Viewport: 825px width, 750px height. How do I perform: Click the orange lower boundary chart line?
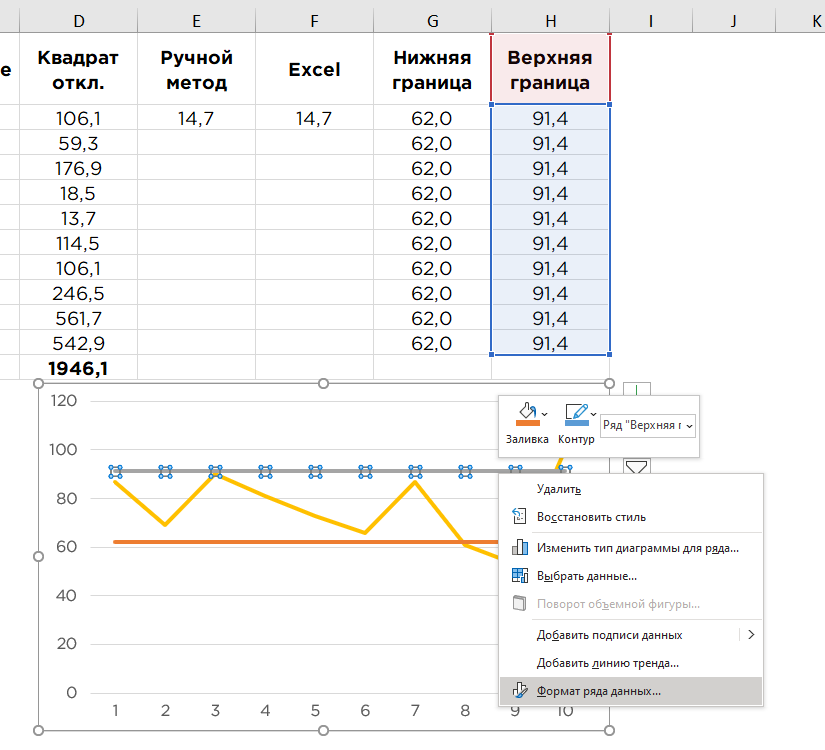tap(305, 542)
